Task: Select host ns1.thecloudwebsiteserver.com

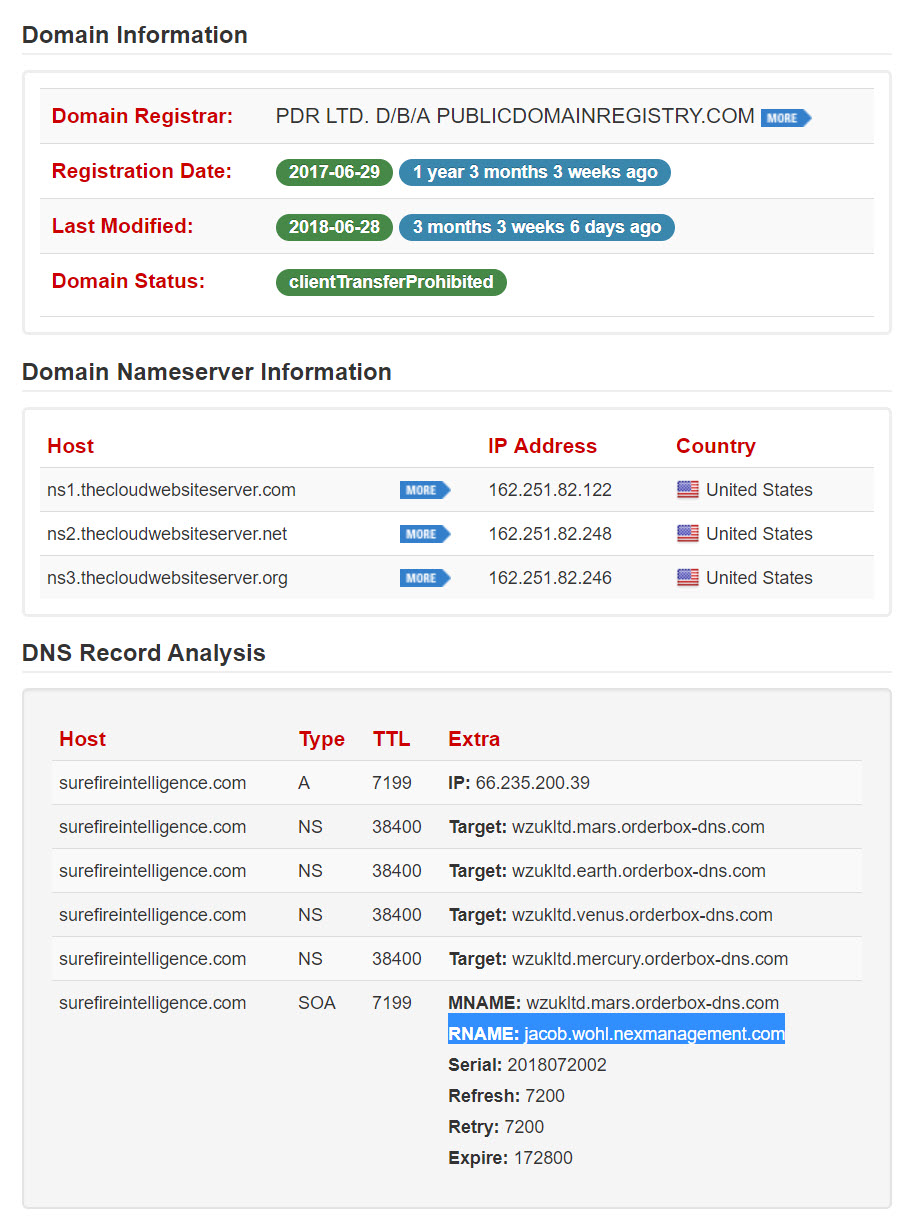Action: tap(171, 490)
